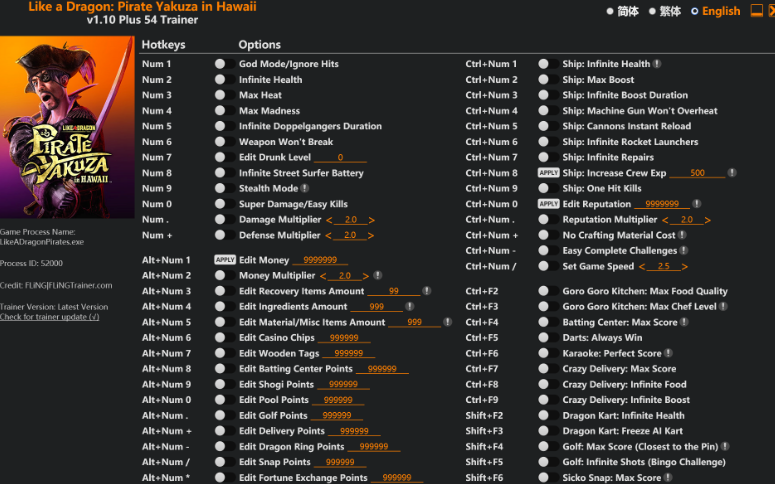775x484 pixels.
Task: Decrease Damage Multiplier with left arrow
Action: point(329,220)
